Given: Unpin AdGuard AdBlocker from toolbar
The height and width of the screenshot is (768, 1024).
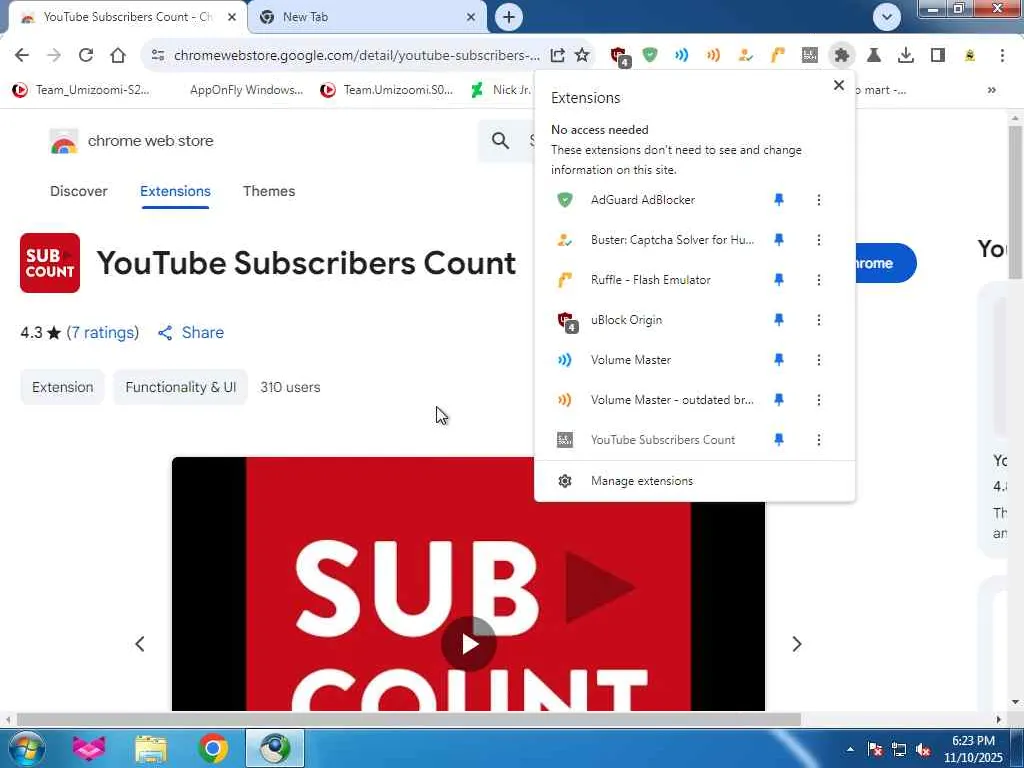Looking at the screenshot, I should (x=778, y=200).
